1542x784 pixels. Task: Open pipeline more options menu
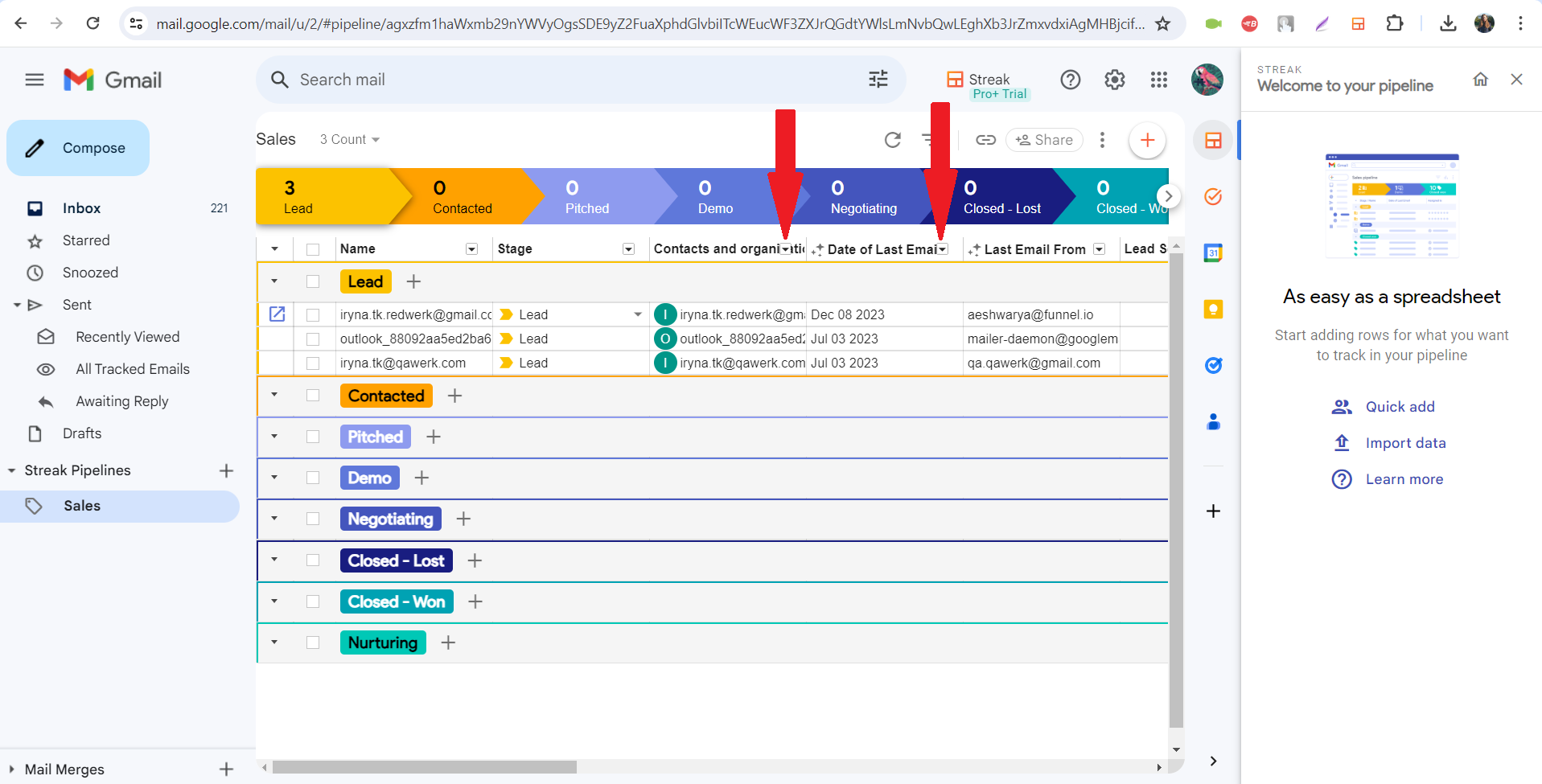pos(1102,140)
